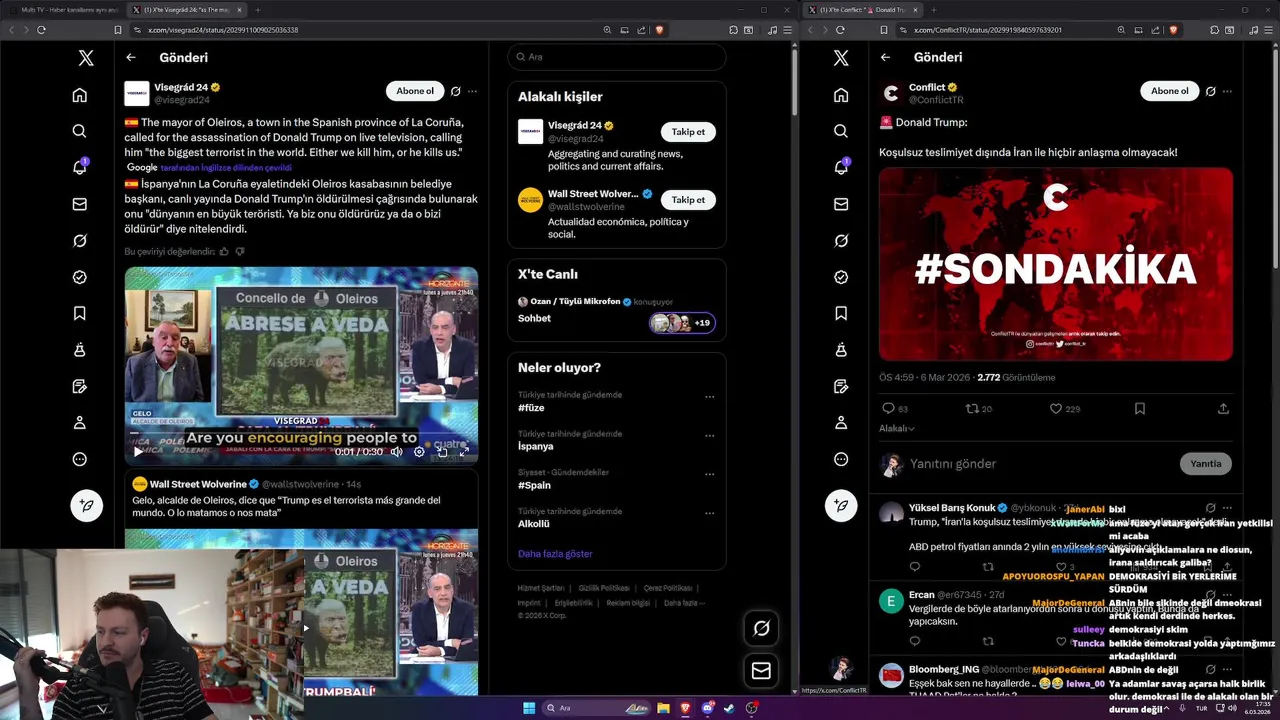Click the 'Yanıtla' reply button

tap(1206, 464)
